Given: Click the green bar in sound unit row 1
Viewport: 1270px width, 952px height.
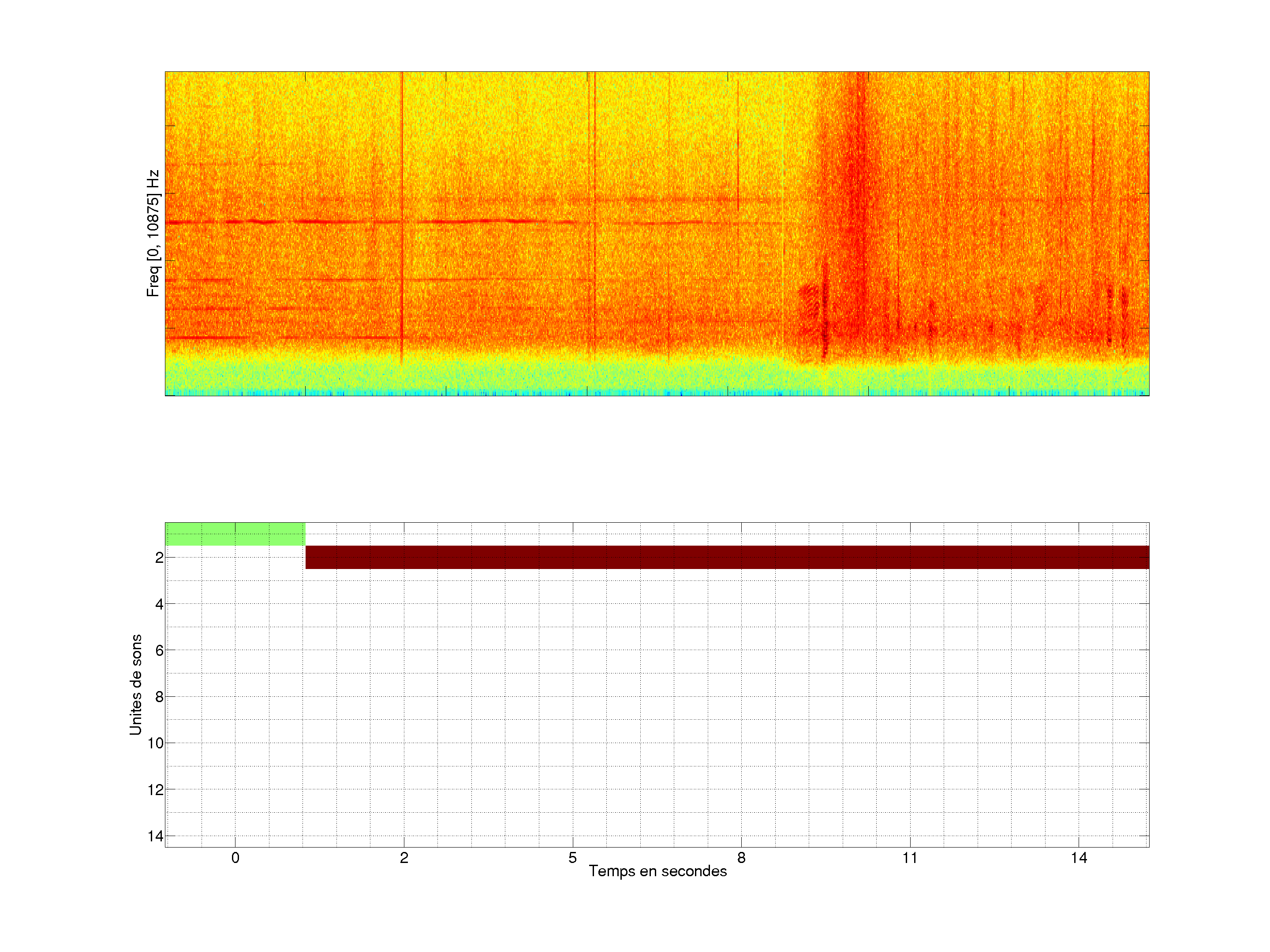Looking at the screenshot, I should (235, 534).
